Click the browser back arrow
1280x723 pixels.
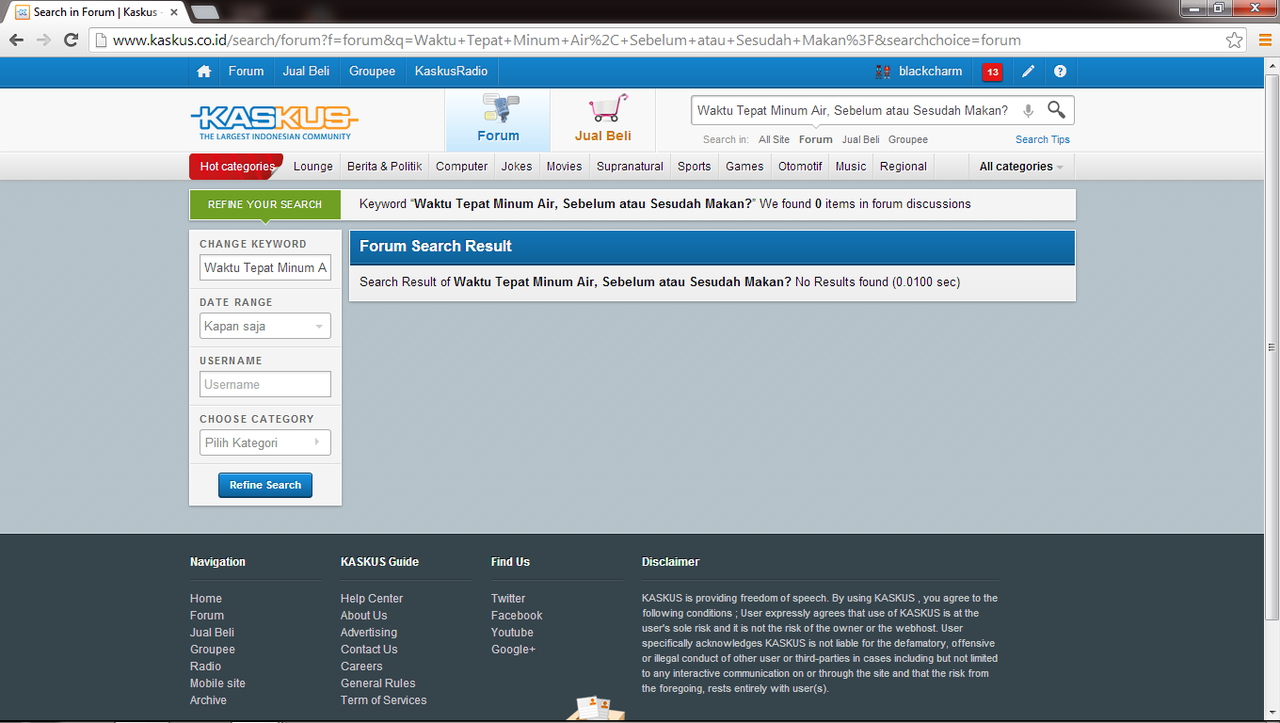16,40
